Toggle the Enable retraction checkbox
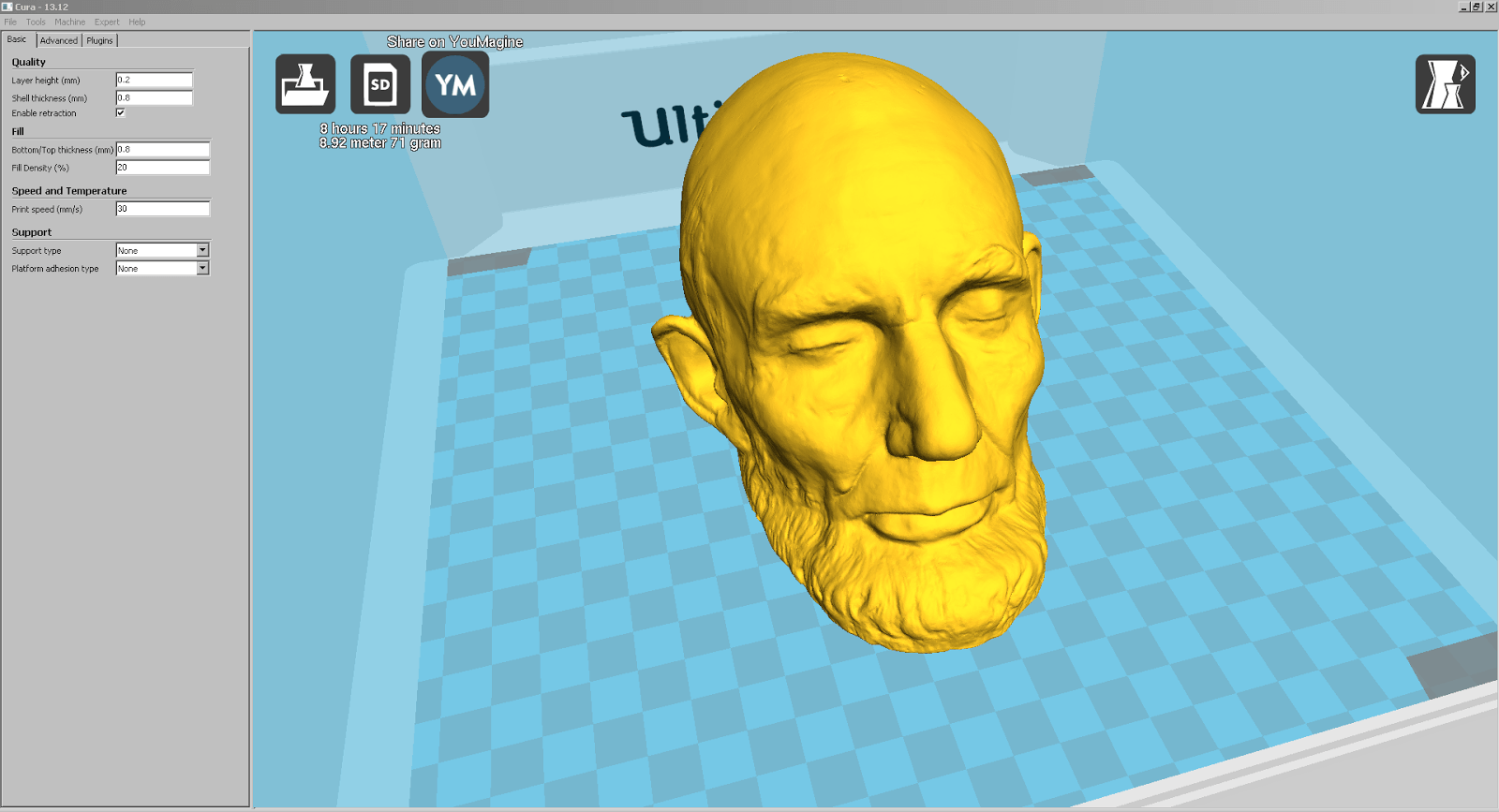This screenshot has width=1499, height=812. (120, 112)
